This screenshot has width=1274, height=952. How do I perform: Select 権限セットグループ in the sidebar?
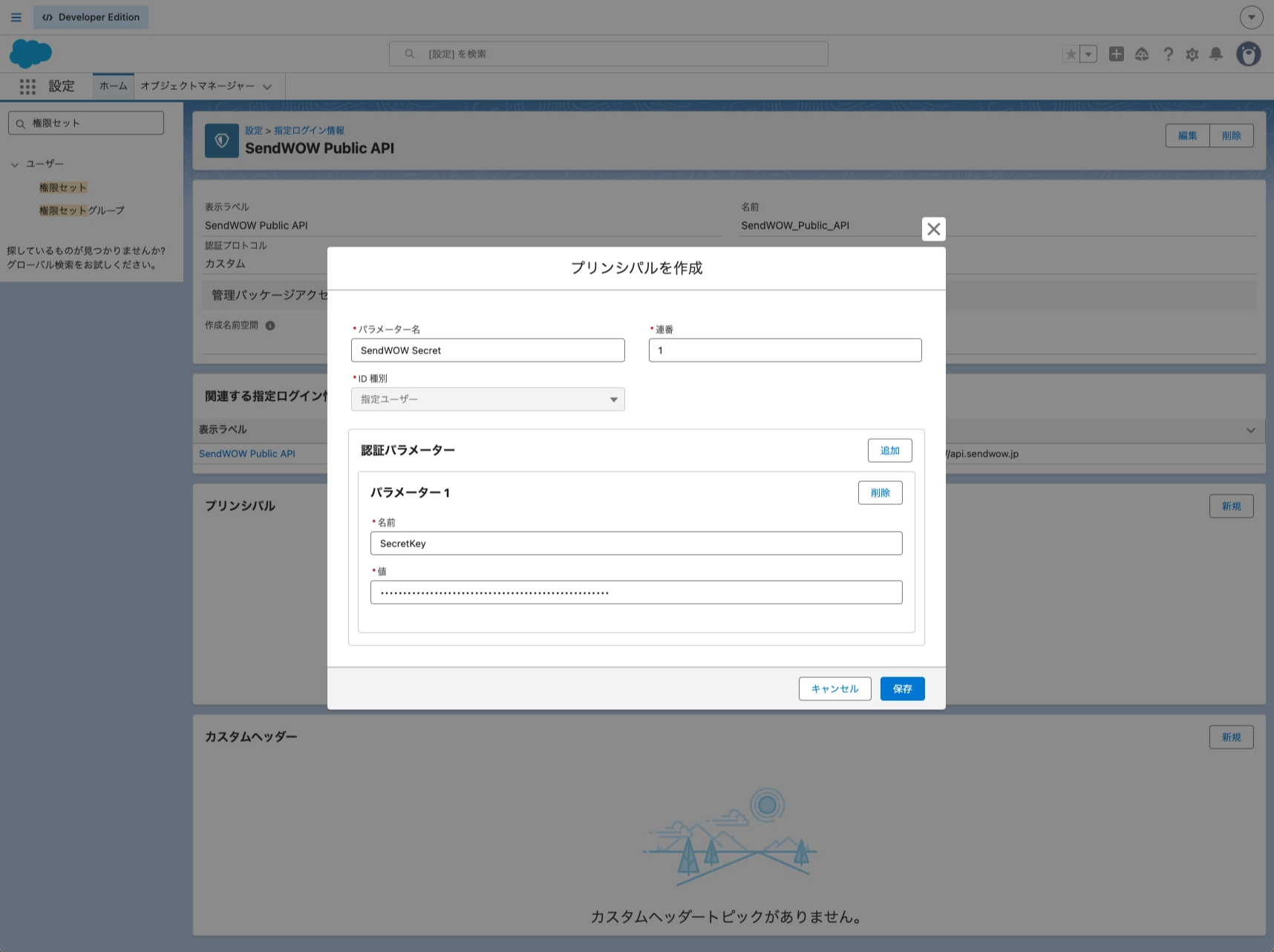[x=82, y=211]
